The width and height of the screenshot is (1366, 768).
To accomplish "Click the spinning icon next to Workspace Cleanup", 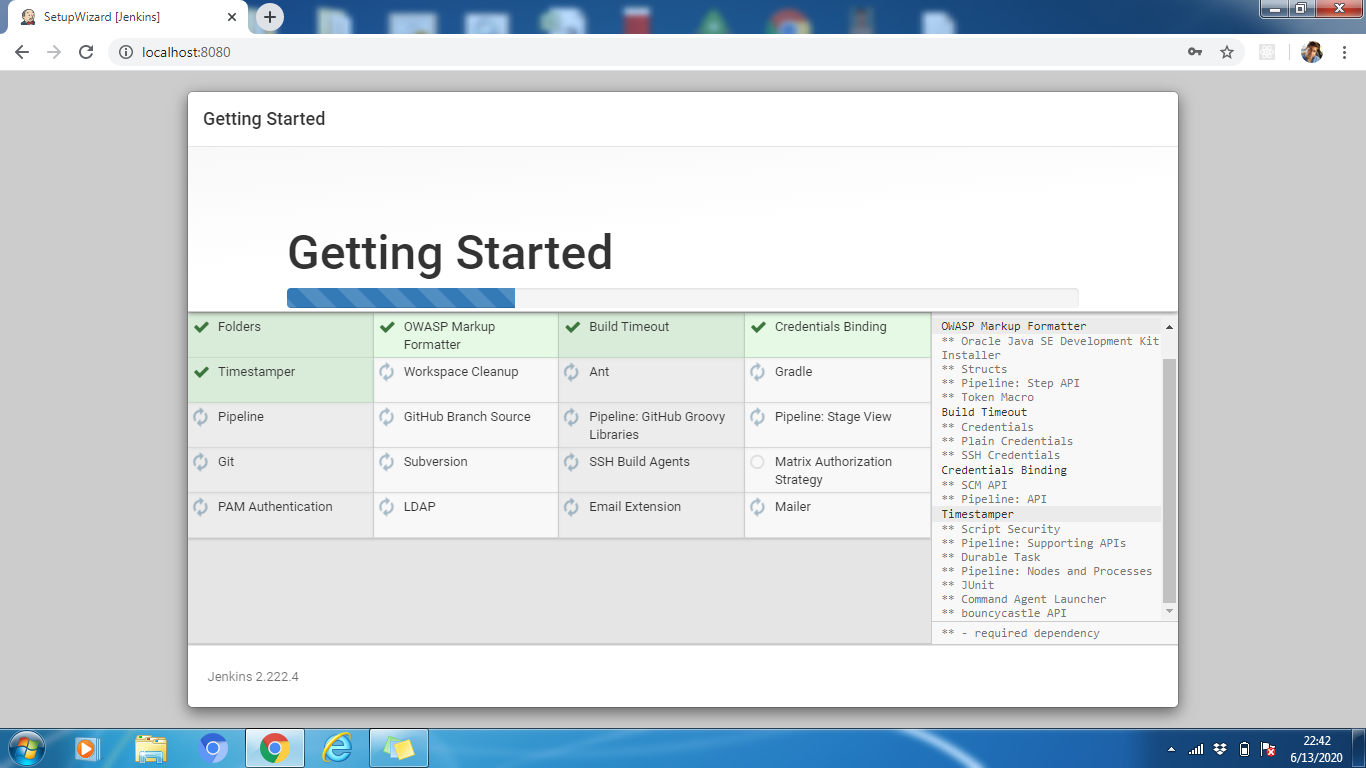I will (387, 372).
